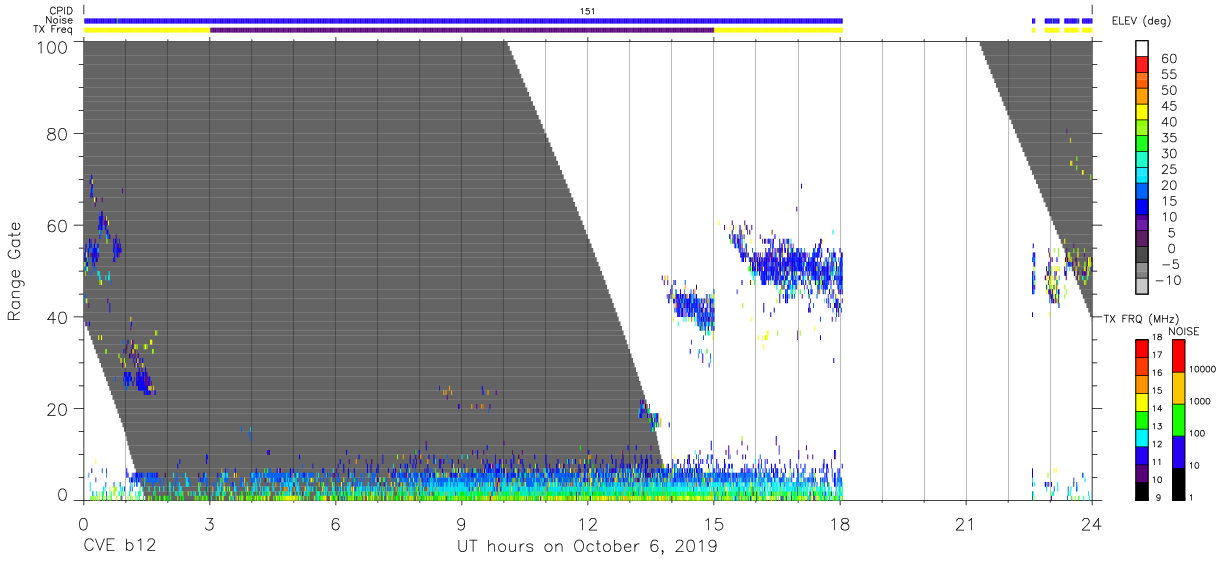Click the '14' label on TX FRQ scale
The image size is (1228, 567).
click(1157, 408)
